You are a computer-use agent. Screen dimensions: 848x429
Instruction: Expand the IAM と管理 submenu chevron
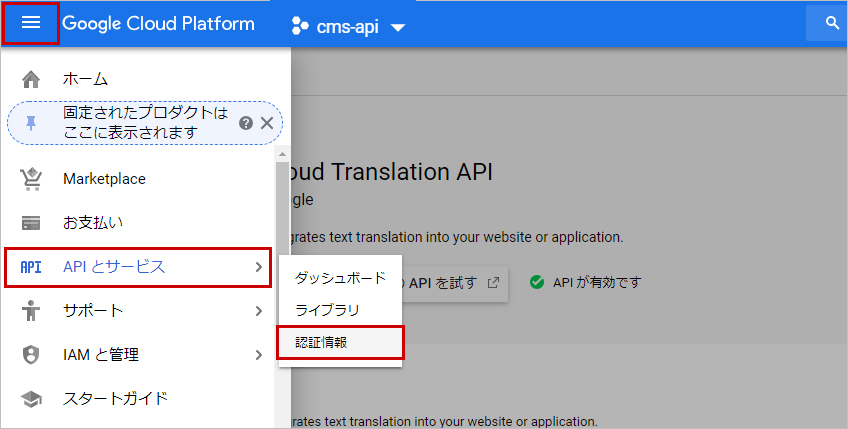[259, 355]
